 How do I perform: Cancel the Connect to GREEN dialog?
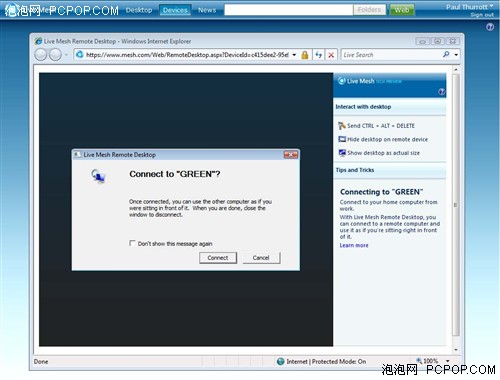coord(261,258)
